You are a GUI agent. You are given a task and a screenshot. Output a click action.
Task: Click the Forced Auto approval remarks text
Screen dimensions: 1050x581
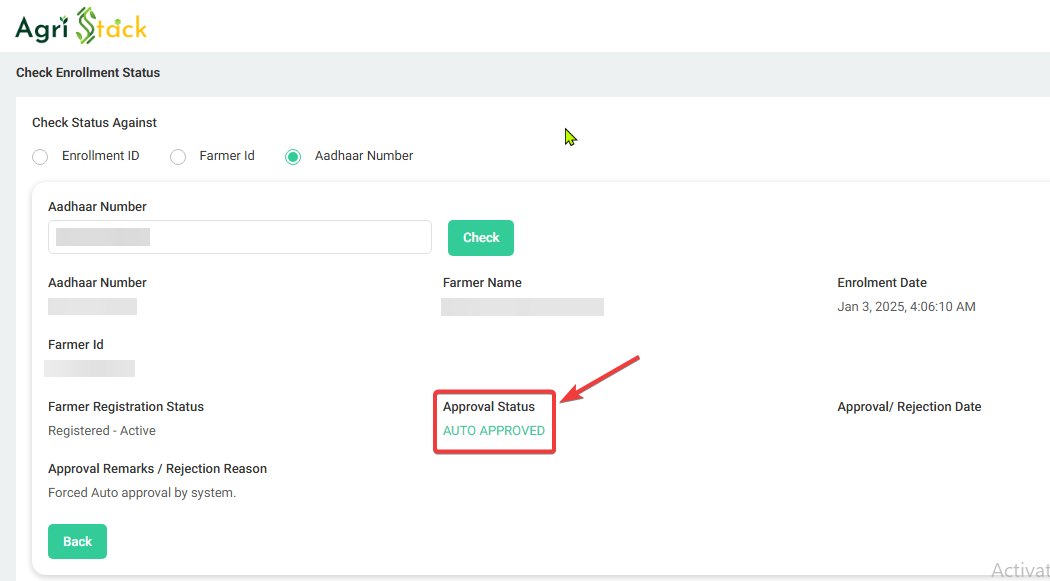pyautogui.click(x=142, y=493)
